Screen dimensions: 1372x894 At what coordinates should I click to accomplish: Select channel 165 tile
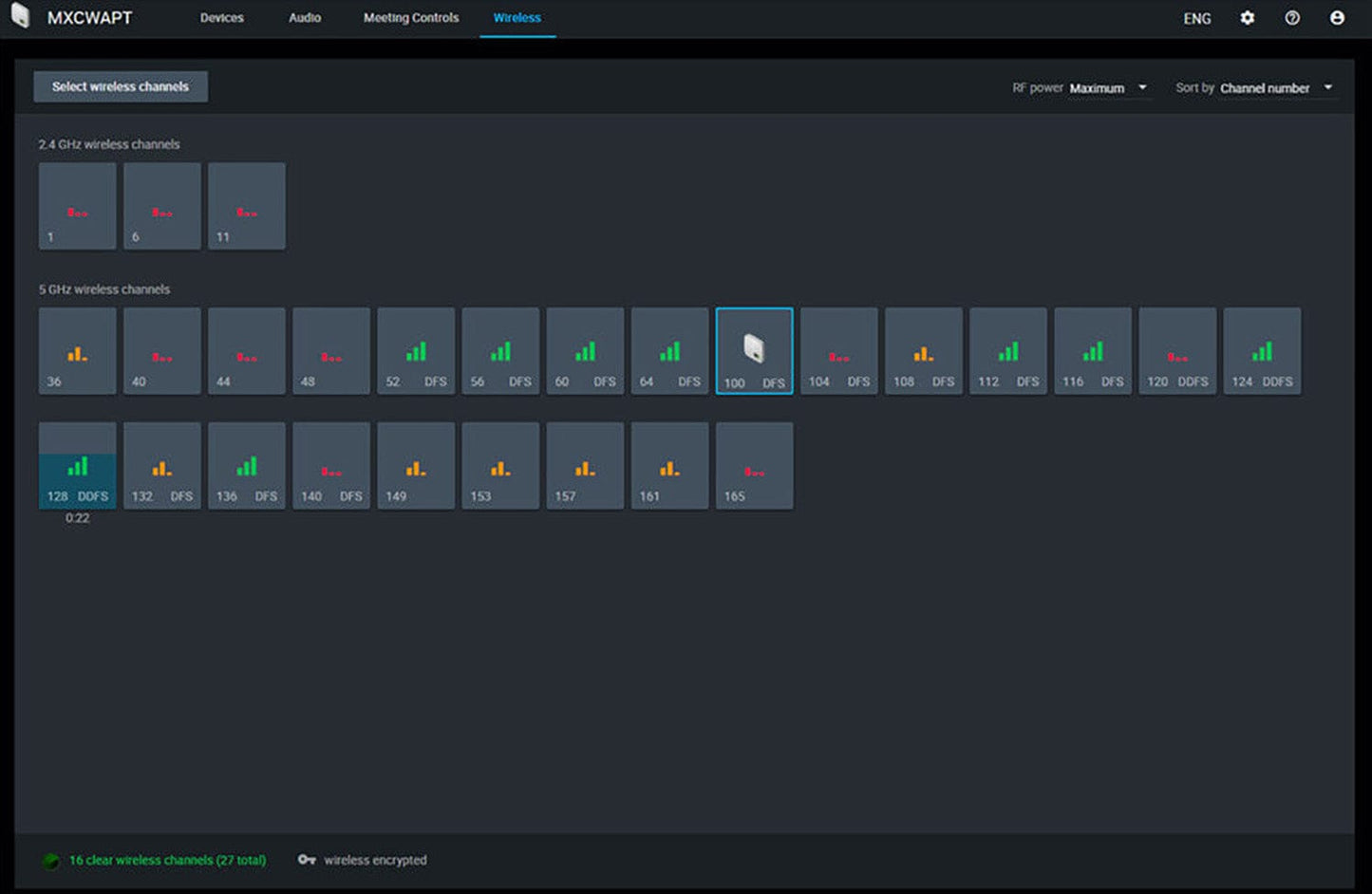754,466
